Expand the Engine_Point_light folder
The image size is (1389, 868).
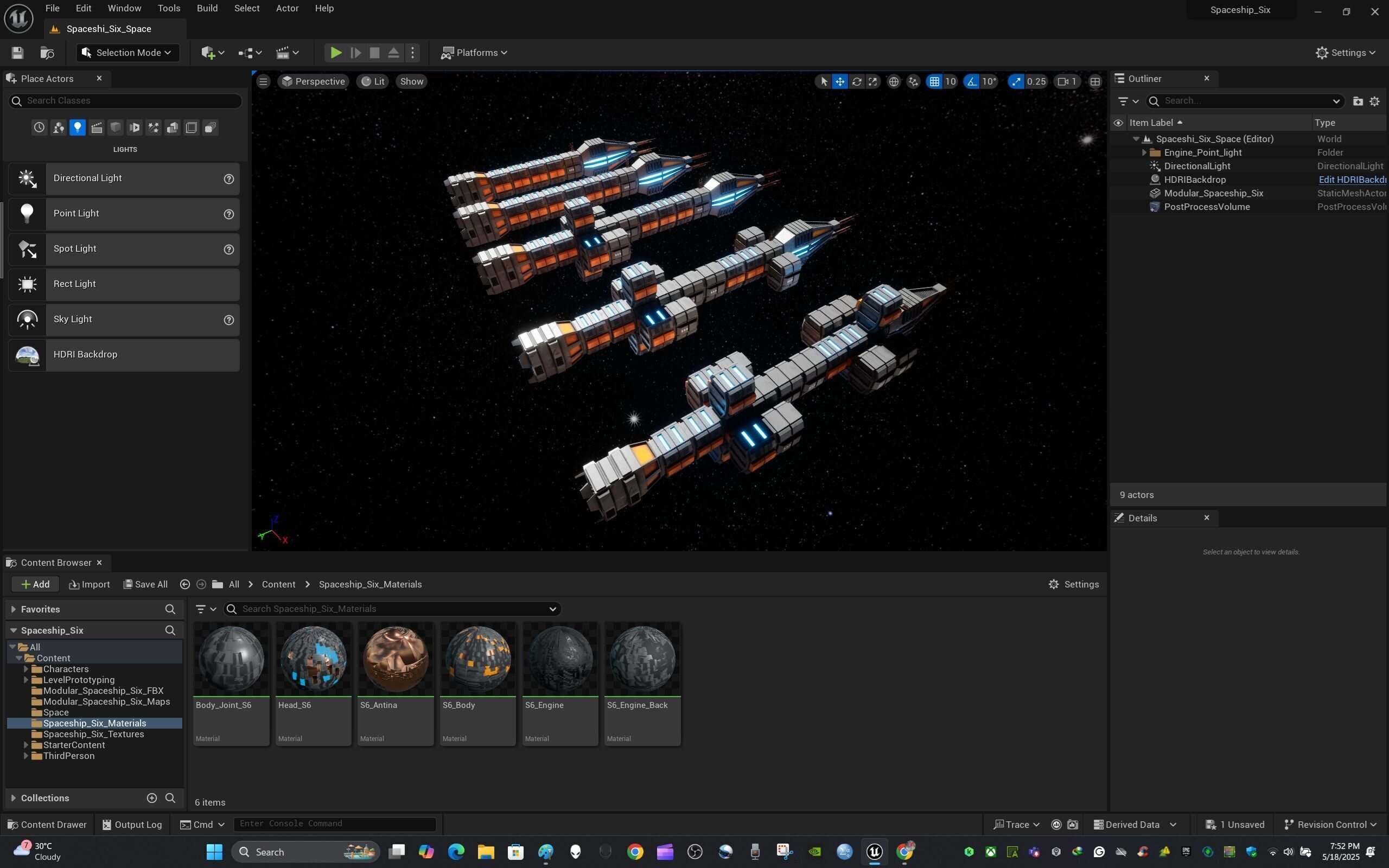click(x=1144, y=152)
